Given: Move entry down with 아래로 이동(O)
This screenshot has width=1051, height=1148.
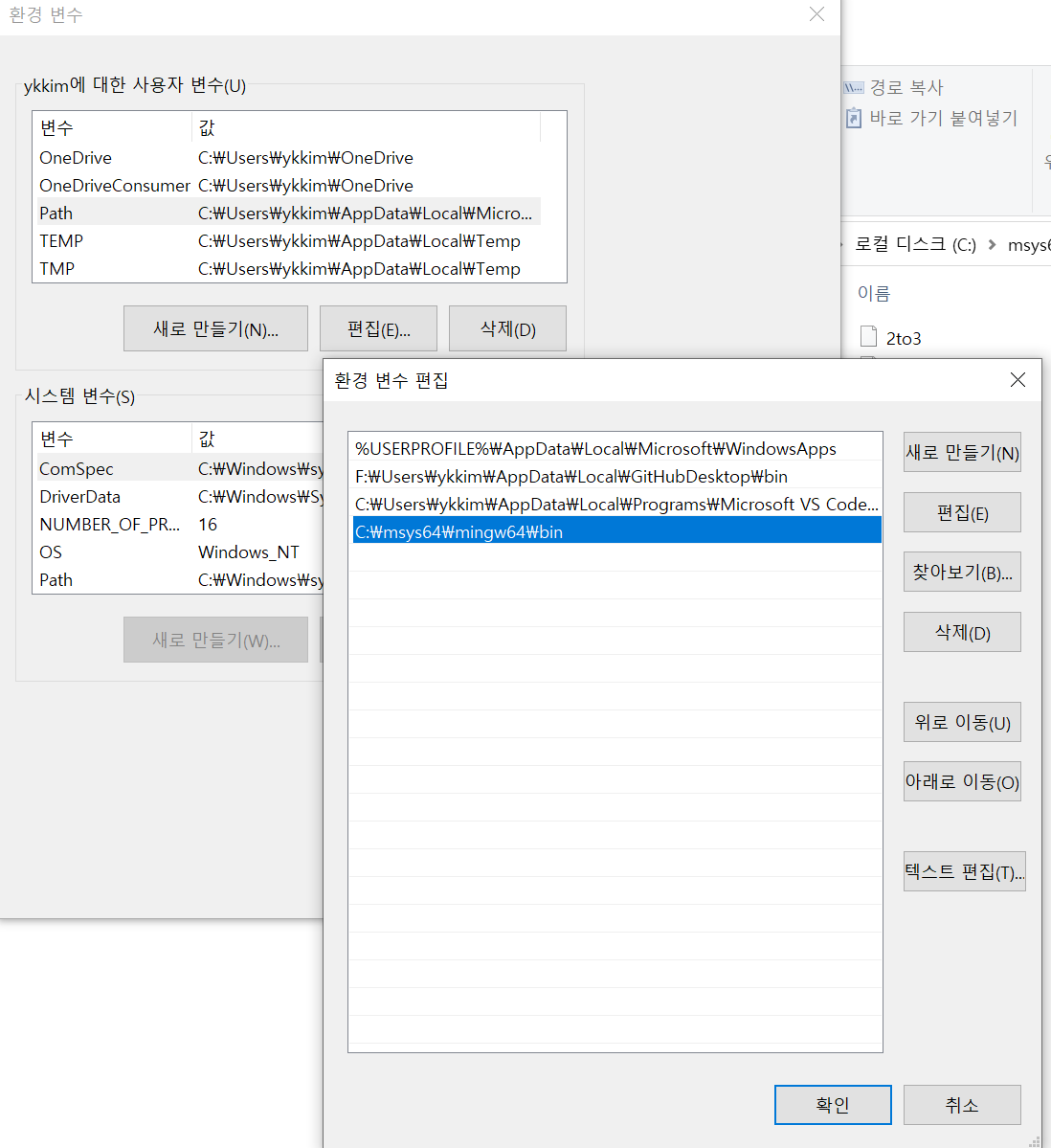Looking at the screenshot, I should coord(962,782).
